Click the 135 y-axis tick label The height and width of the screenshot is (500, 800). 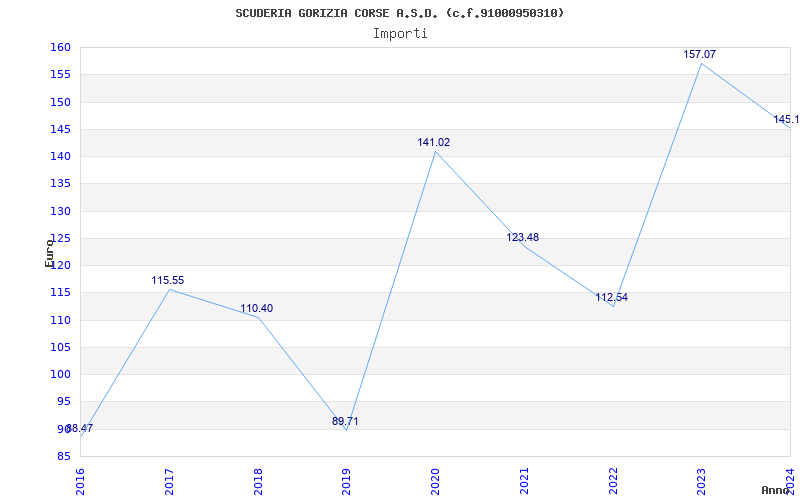[60, 184]
